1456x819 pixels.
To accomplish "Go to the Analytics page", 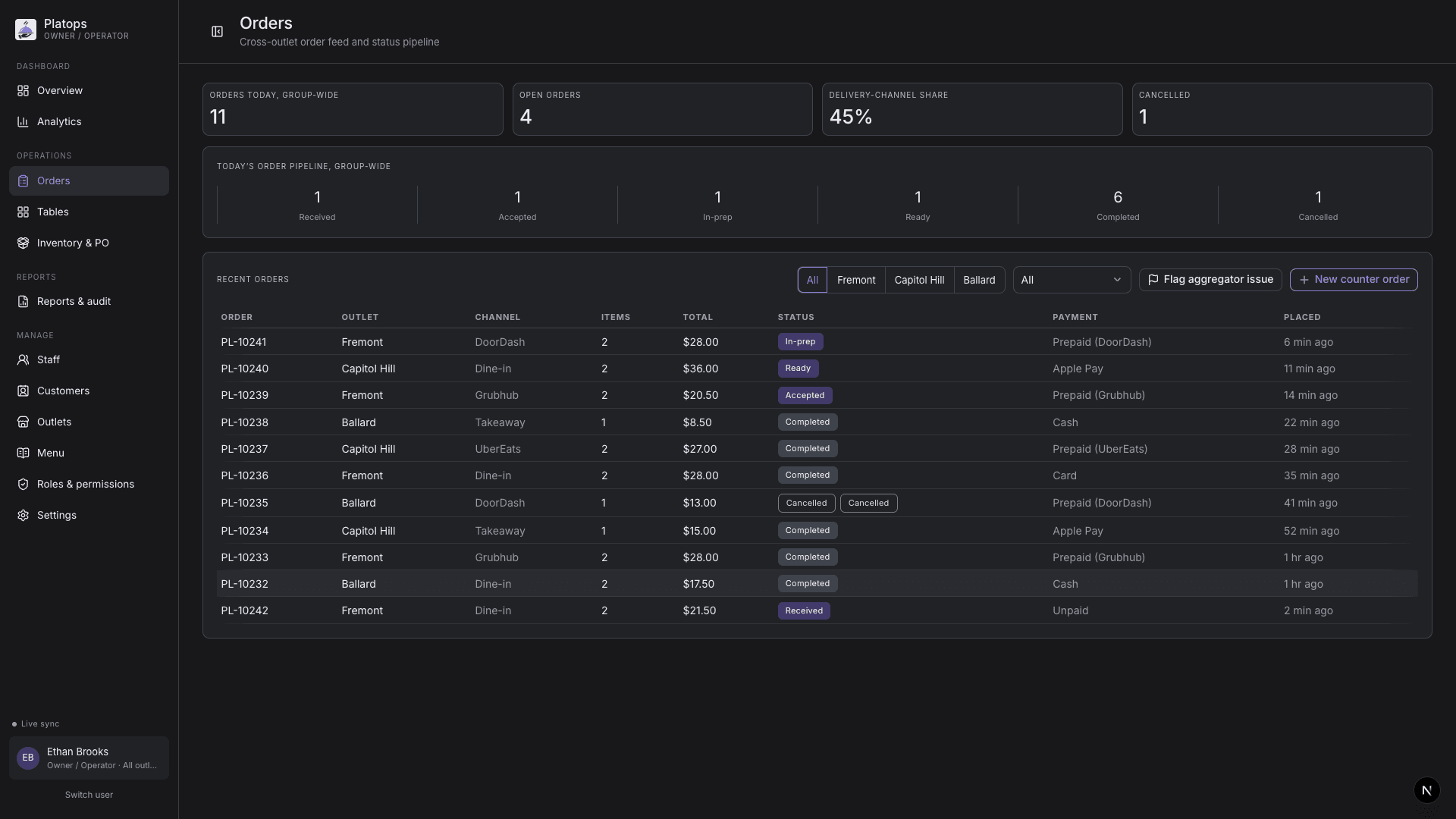I will coord(89,122).
